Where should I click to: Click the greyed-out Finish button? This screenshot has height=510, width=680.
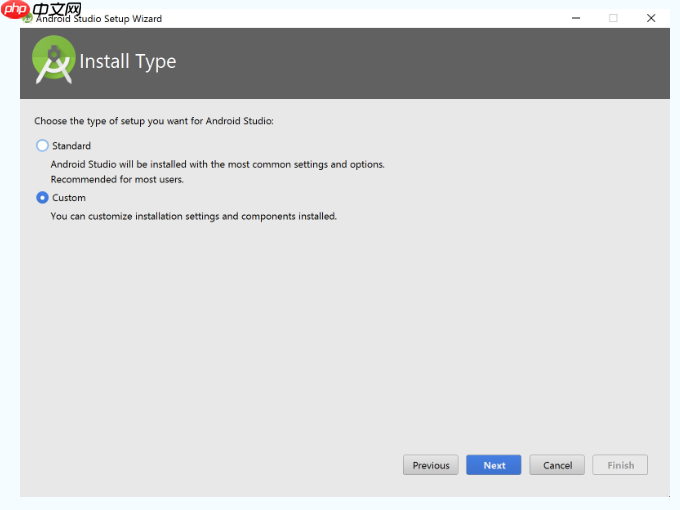tap(620, 465)
